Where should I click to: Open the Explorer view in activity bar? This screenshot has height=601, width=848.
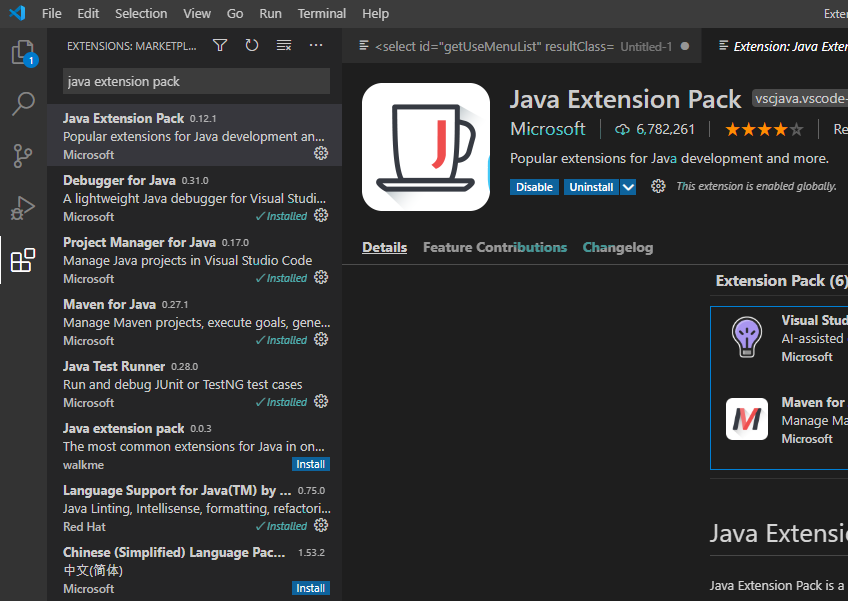[x=23, y=52]
